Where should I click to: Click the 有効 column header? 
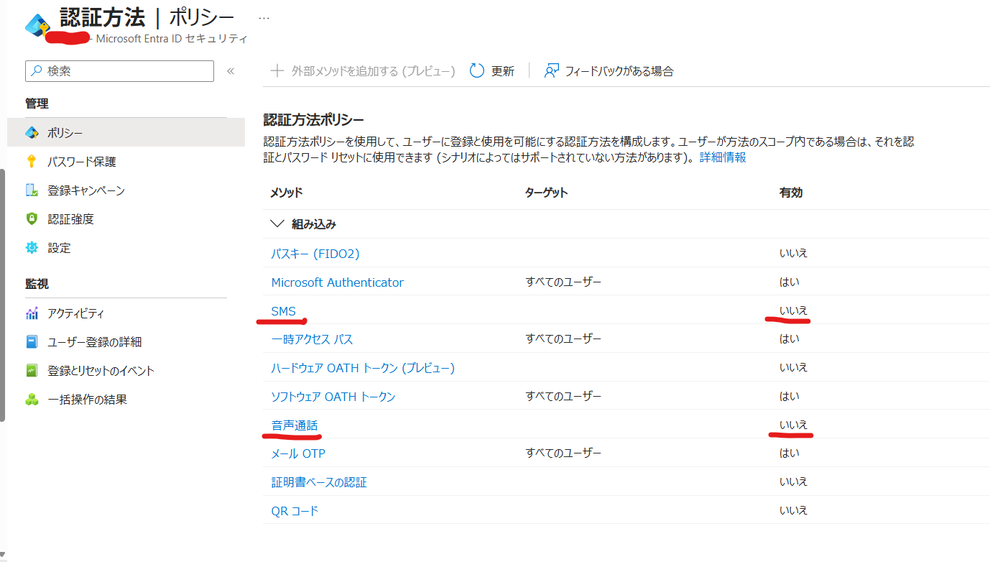[790, 193]
